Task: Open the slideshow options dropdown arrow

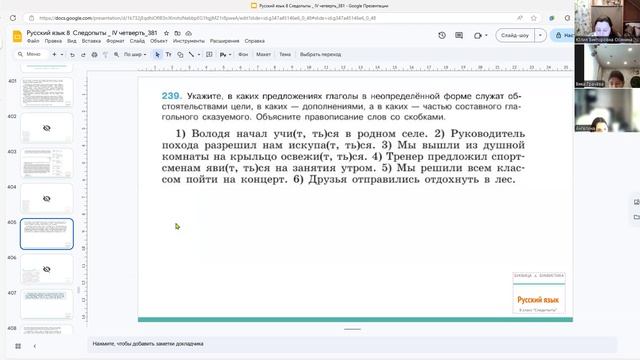Action: click(540, 36)
